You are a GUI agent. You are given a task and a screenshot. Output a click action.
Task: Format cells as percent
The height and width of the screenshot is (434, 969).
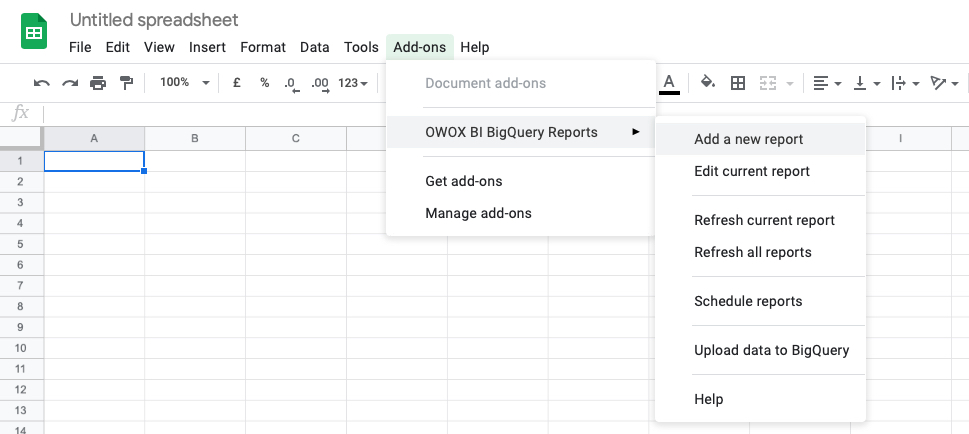click(x=264, y=83)
